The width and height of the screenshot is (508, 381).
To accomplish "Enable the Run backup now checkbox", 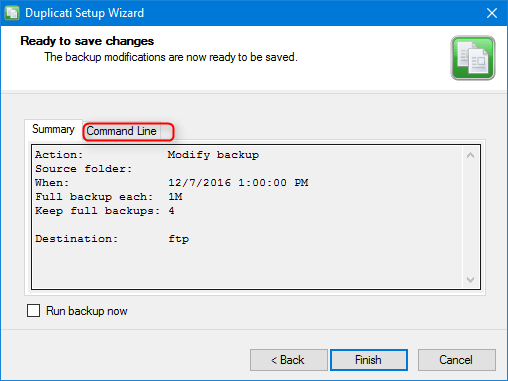I will [x=33, y=311].
